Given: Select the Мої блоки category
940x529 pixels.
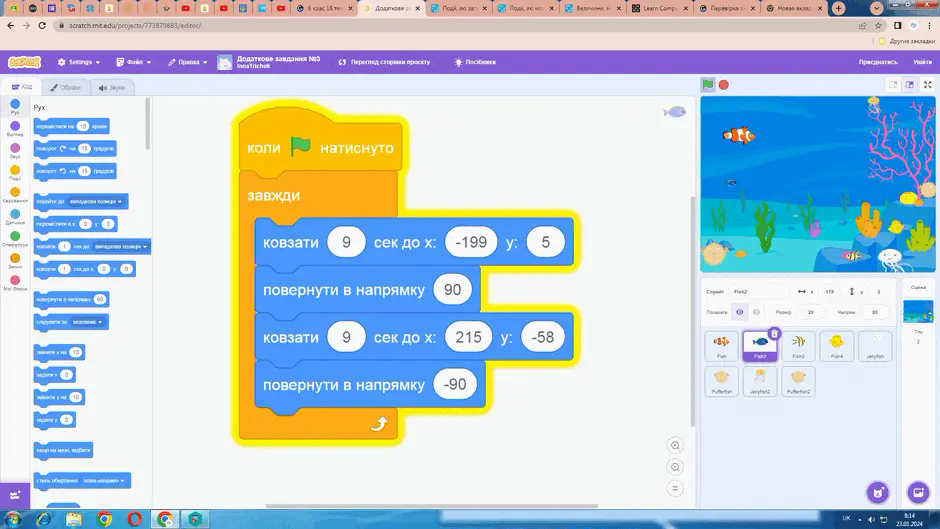Looking at the screenshot, I should [15, 283].
